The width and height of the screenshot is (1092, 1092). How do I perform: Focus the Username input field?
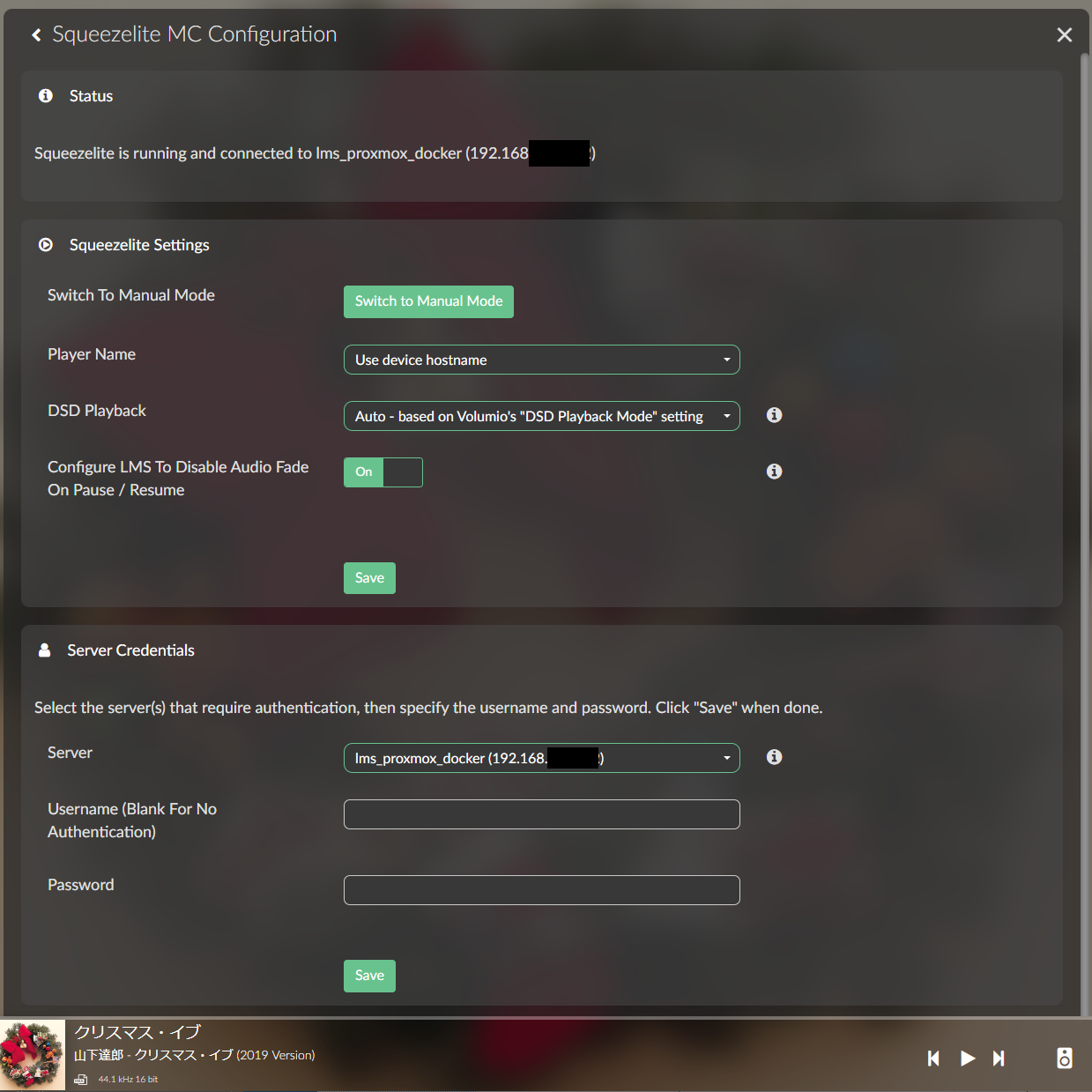(542, 814)
